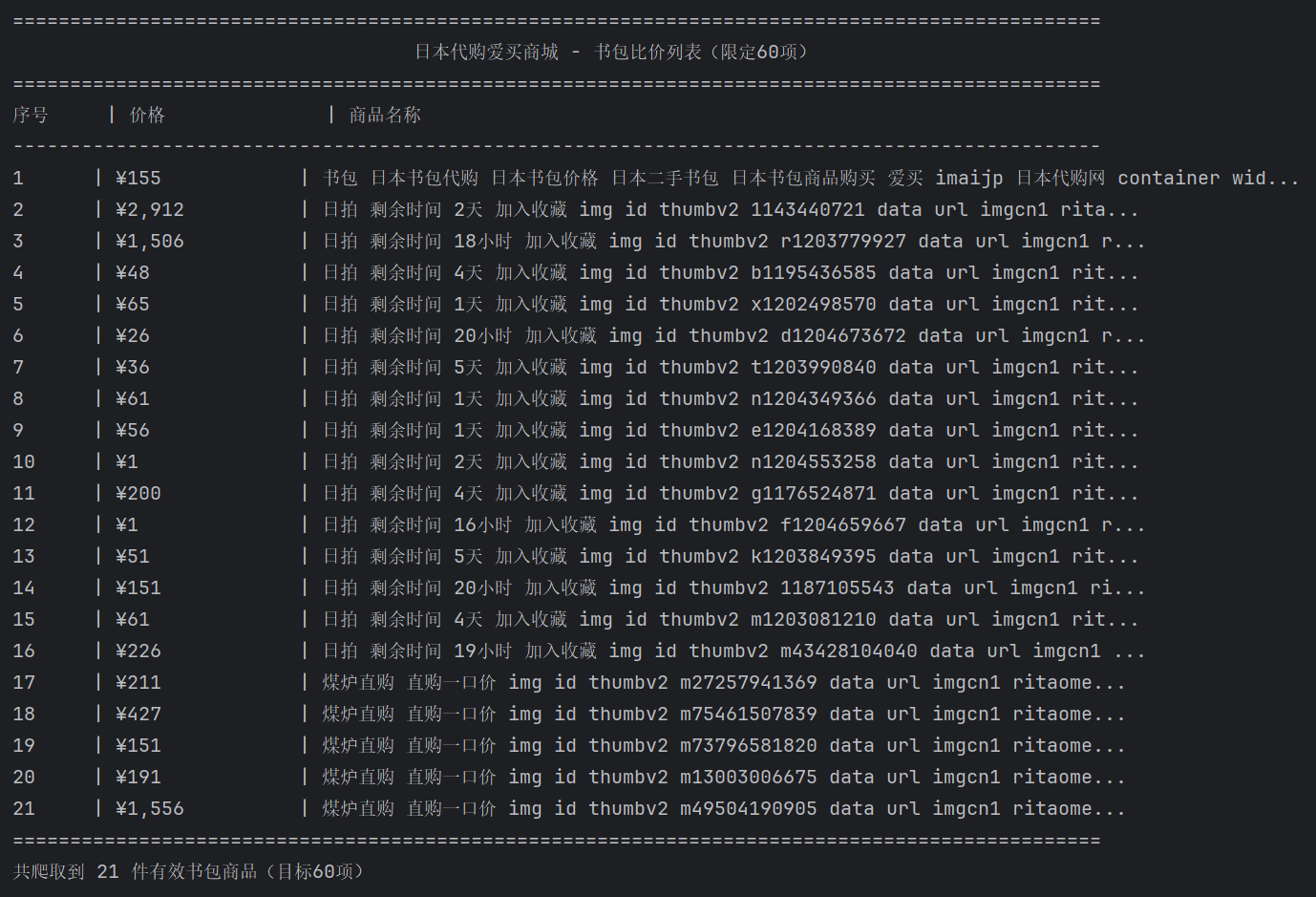Click 直购一口价 label in row 21
The image size is (1316, 897).
pos(451,808)
